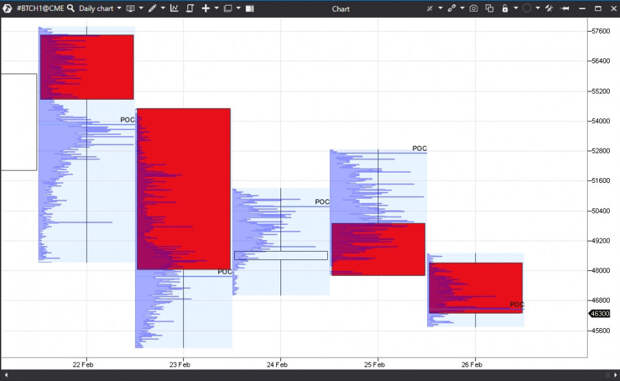Click the 23 Feb large red candle body
The height and width of the screenshot is (381, 620).
pos(183,189)
